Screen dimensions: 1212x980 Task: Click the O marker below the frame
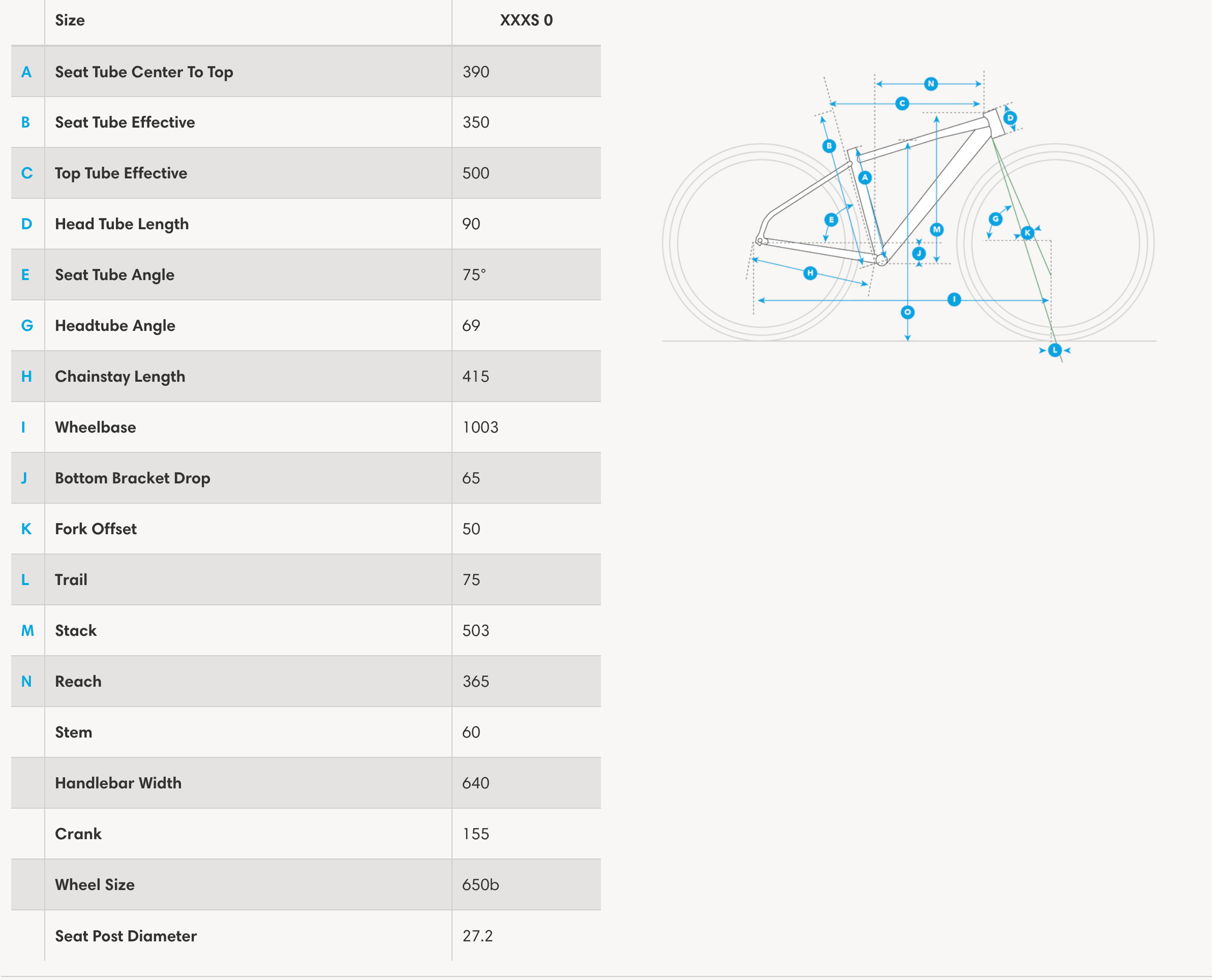click(x=907, y=312)
